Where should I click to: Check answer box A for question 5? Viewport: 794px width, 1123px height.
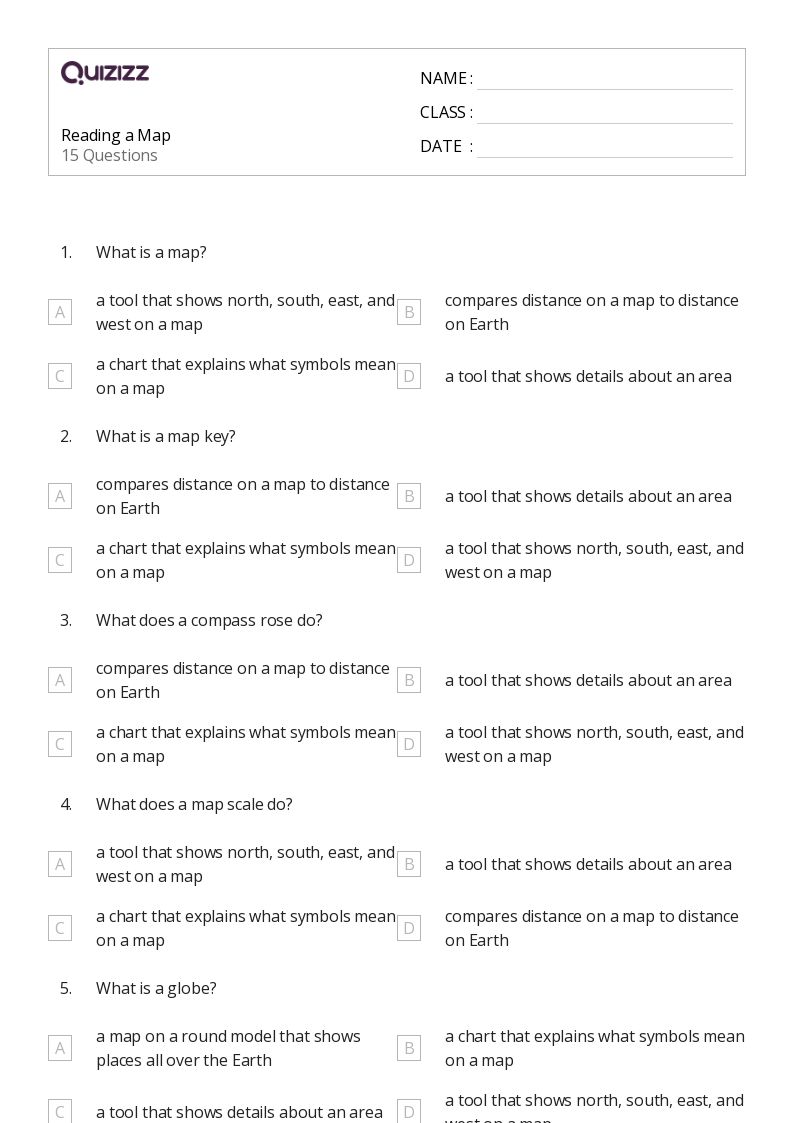tap(60, 1048)
